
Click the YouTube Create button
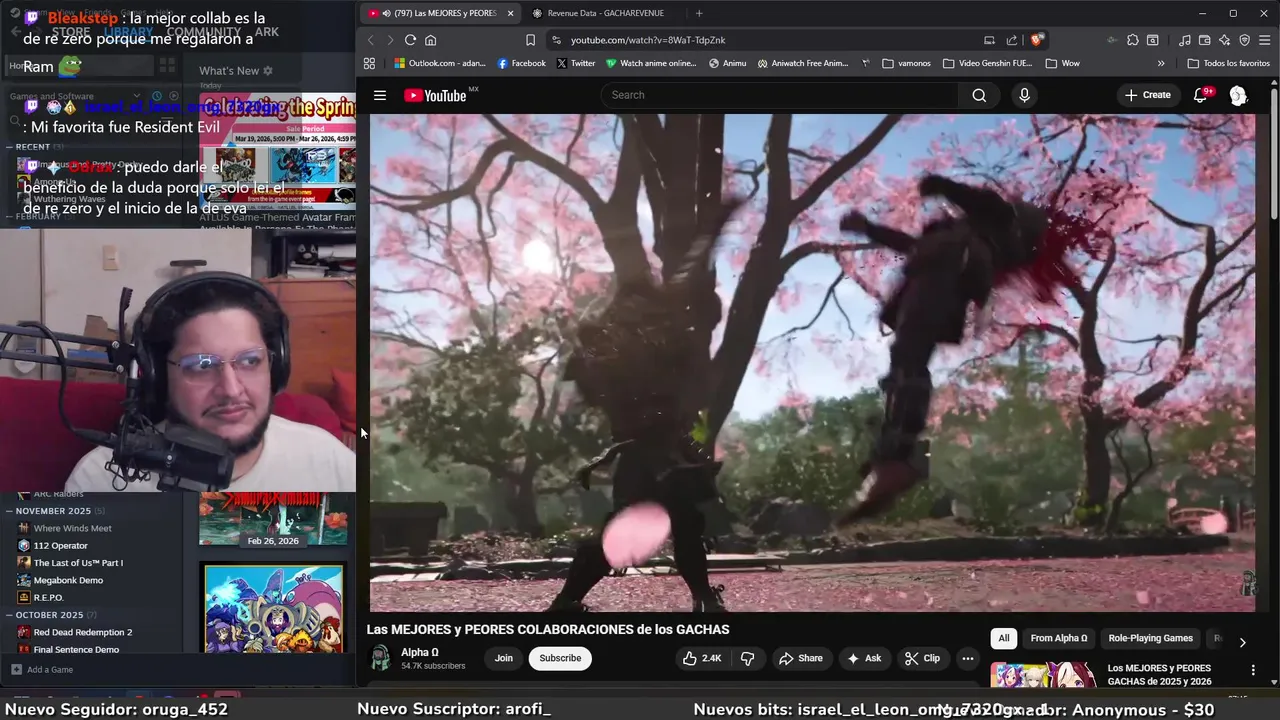1147,95
